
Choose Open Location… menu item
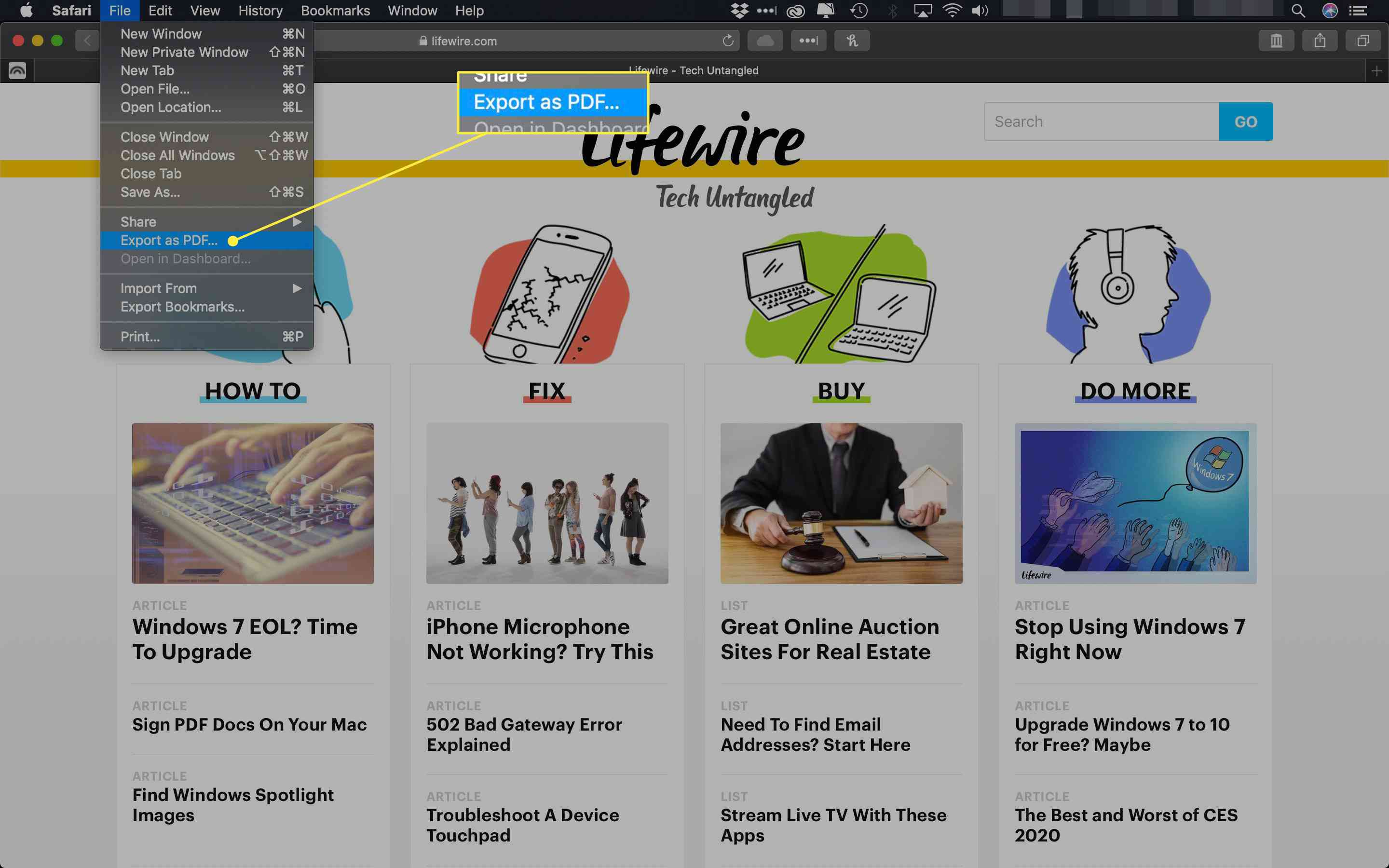[206, 108]
